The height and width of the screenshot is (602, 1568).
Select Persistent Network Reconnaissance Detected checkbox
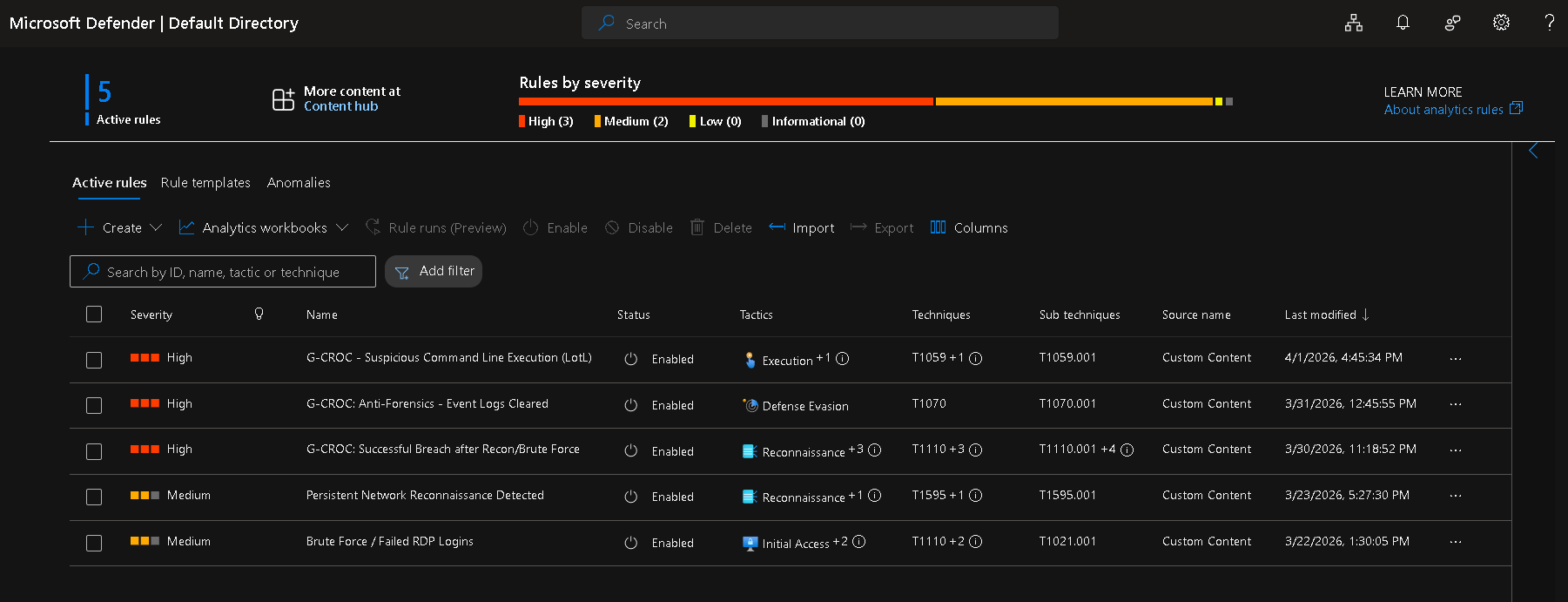pyautogui.click(x=94, y=497)
